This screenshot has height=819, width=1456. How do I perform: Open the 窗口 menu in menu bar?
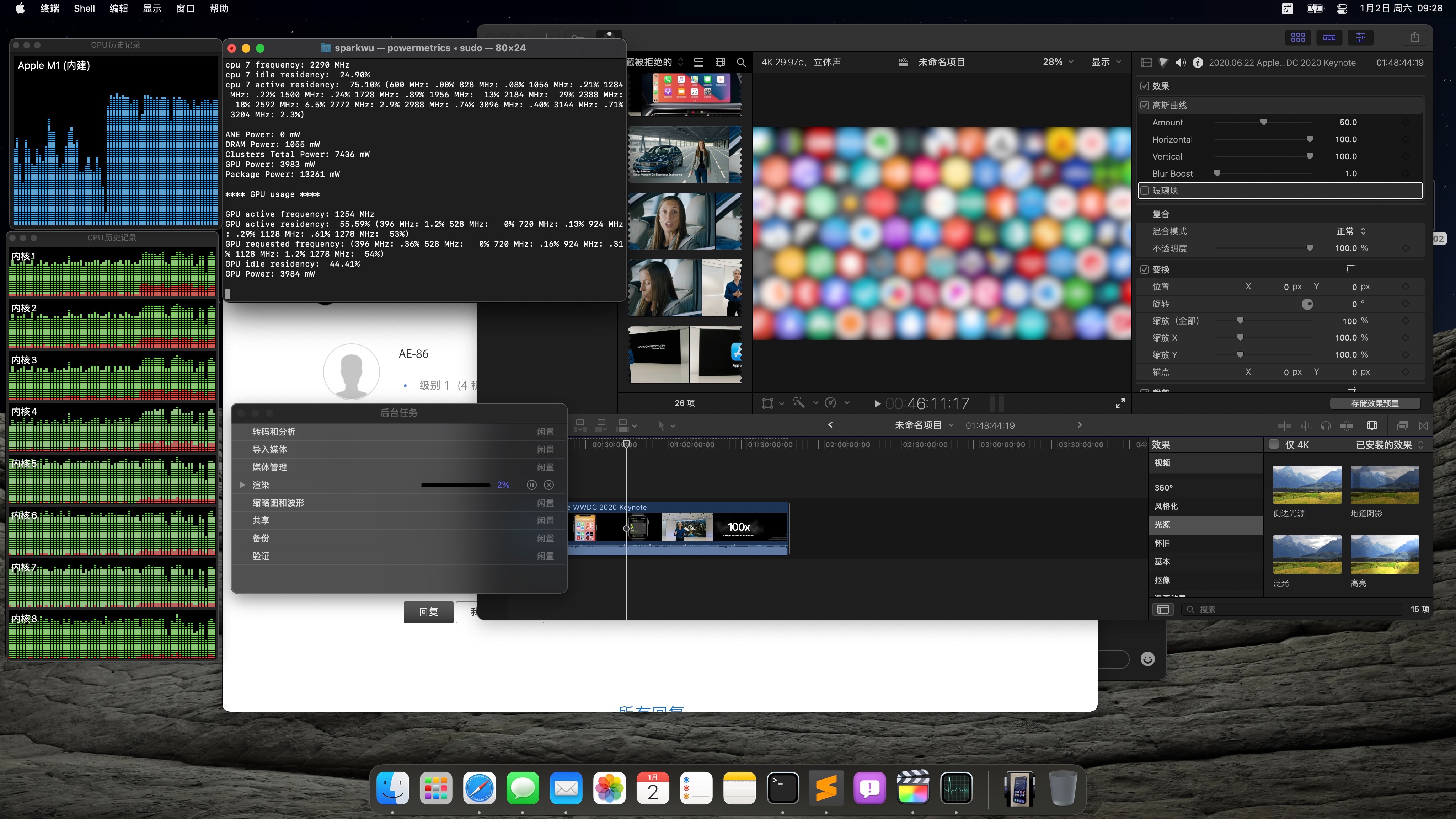coord(186,9)
